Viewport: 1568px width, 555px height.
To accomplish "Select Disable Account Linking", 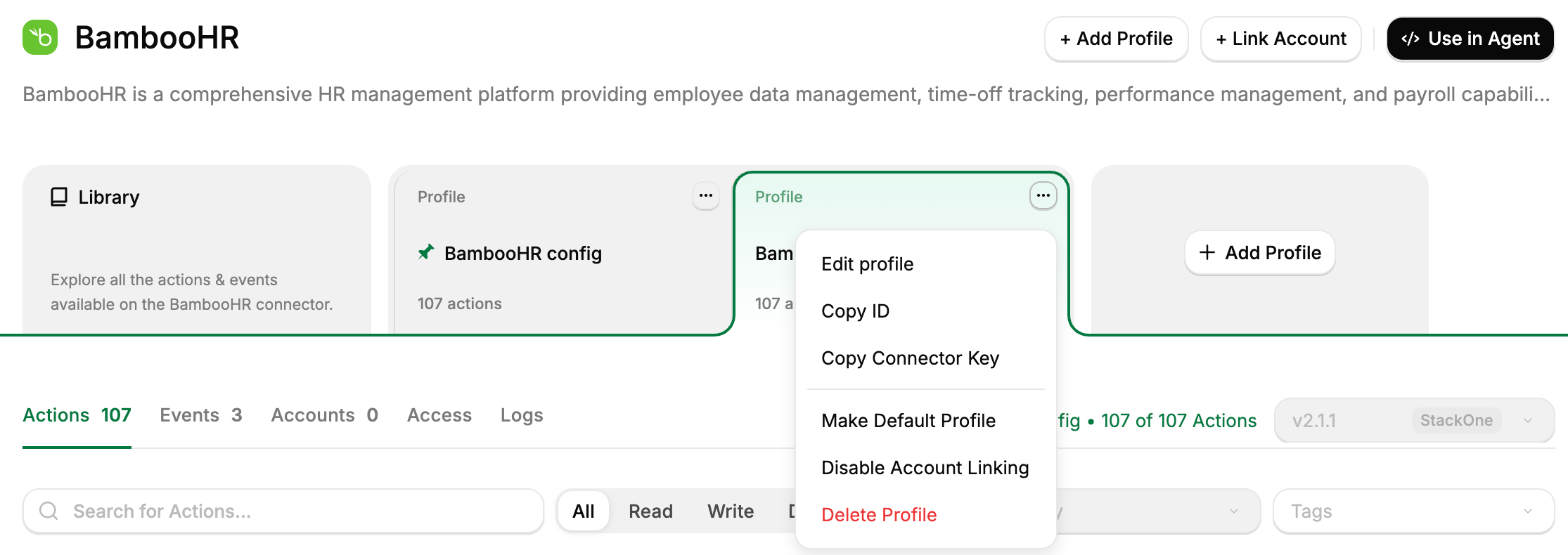I will (926, 467).
